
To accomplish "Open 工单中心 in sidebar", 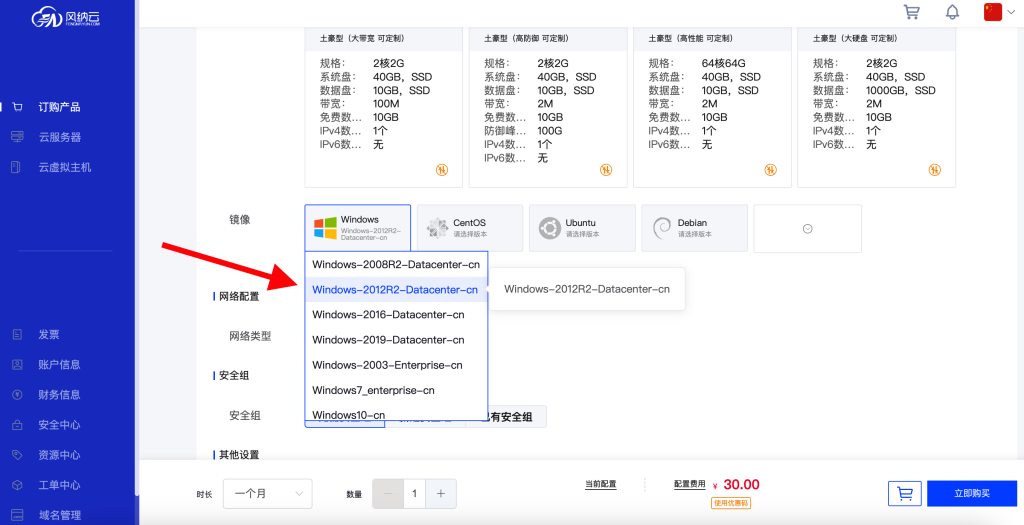I will pyautogui.click(x=59, y=485).
